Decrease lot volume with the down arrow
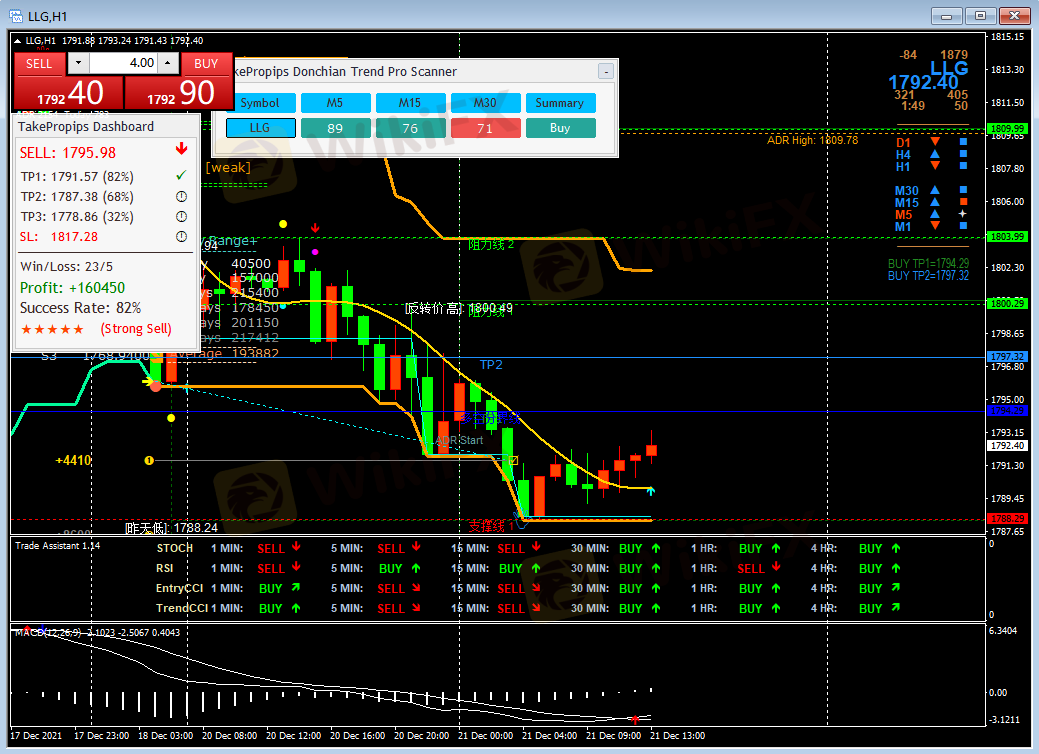The width and height of the screenshot is (1039, 754). [78, 63]
